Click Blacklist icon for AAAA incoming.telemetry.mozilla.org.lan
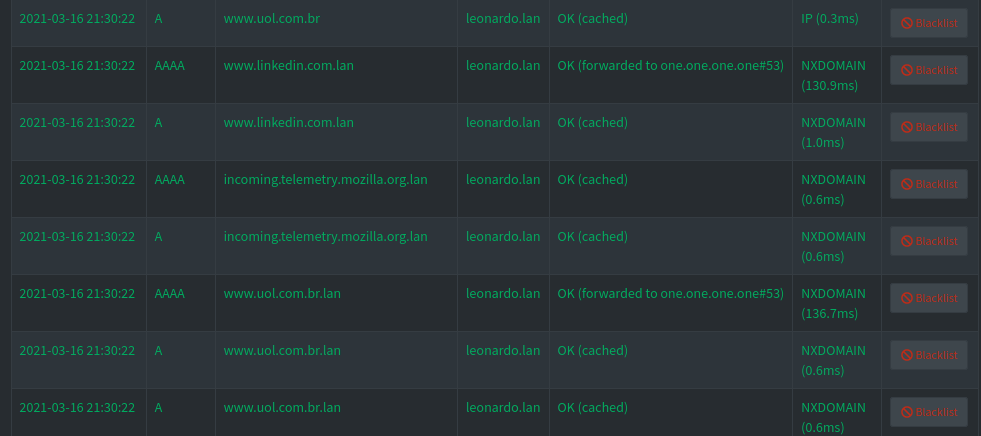The height and width of the screenshot is (436, 981). pos(928,184)
